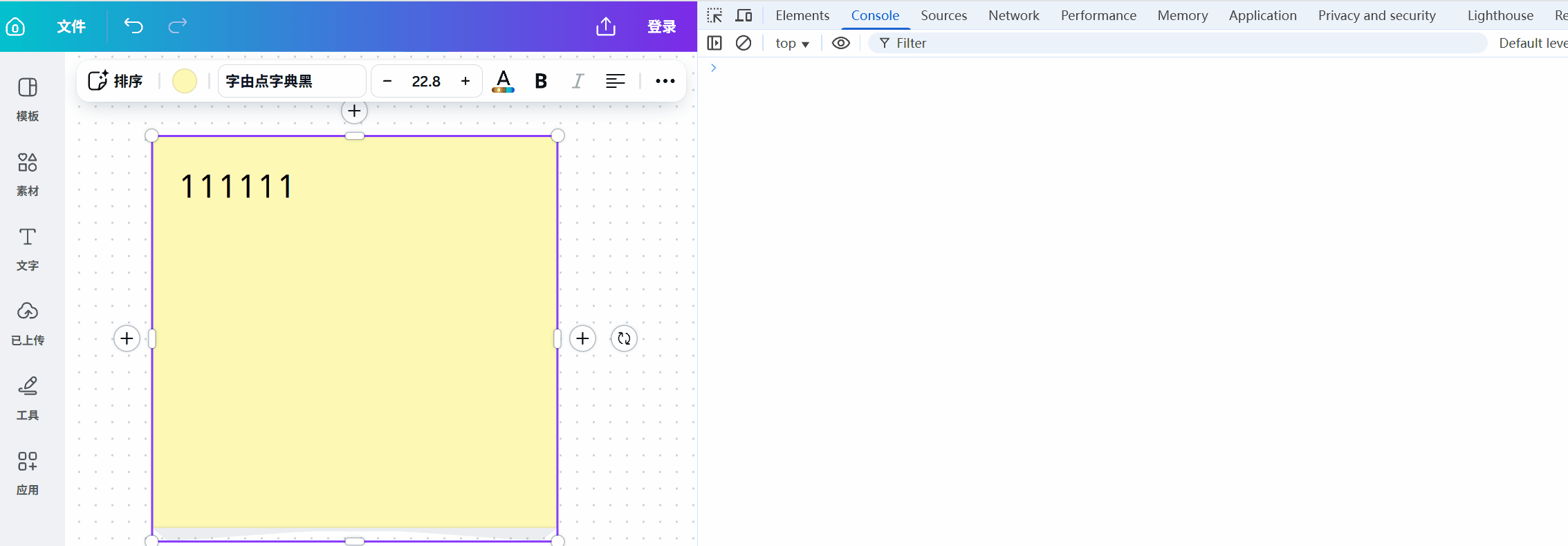Open the 文件 menu
The height and width of the screenshot is (546, 1568).
pyautogui.click(x=71, y=26)
